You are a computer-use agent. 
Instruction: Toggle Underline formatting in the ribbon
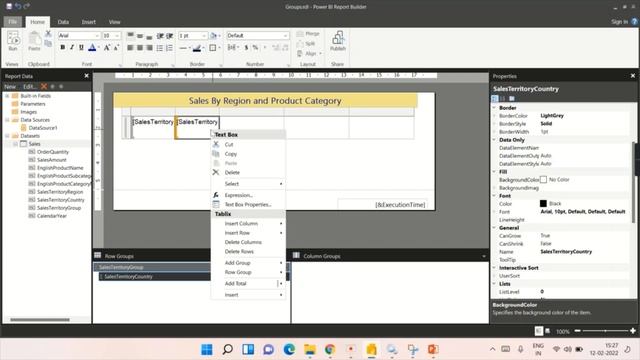(x=81, y=48)
